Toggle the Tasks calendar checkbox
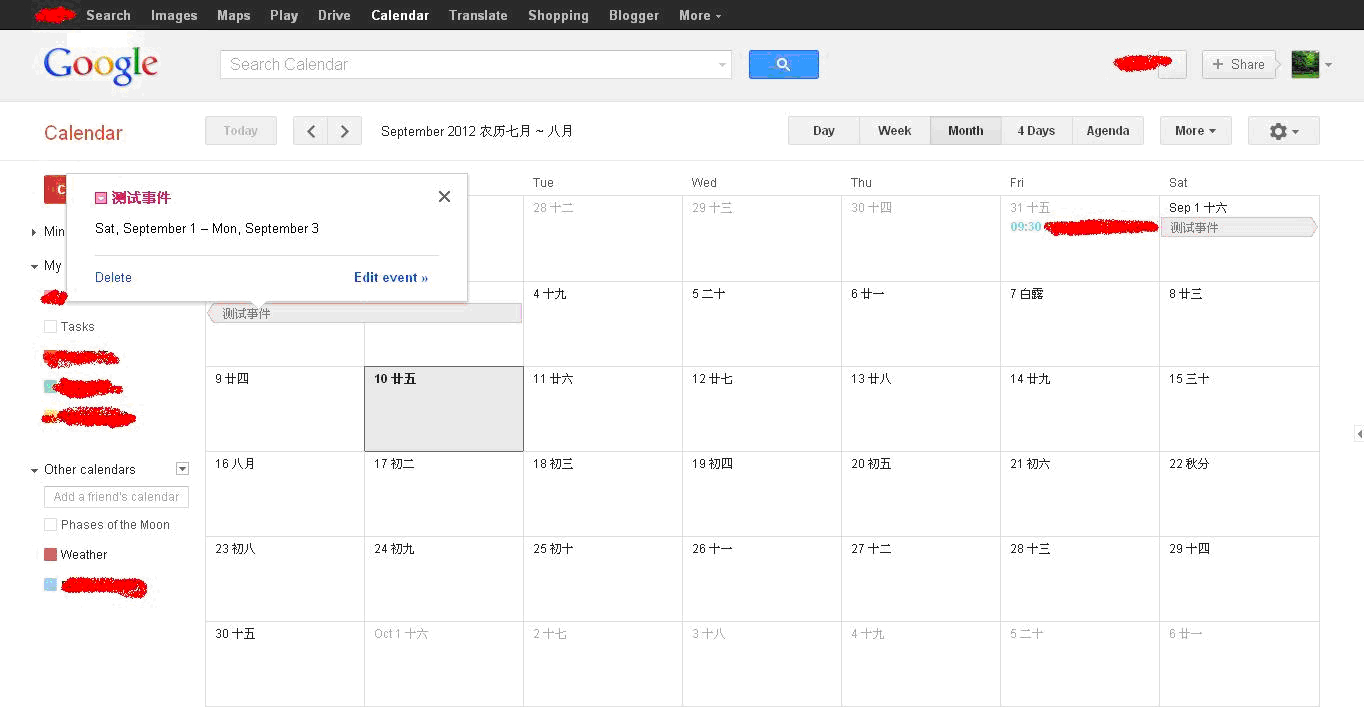 50,327
